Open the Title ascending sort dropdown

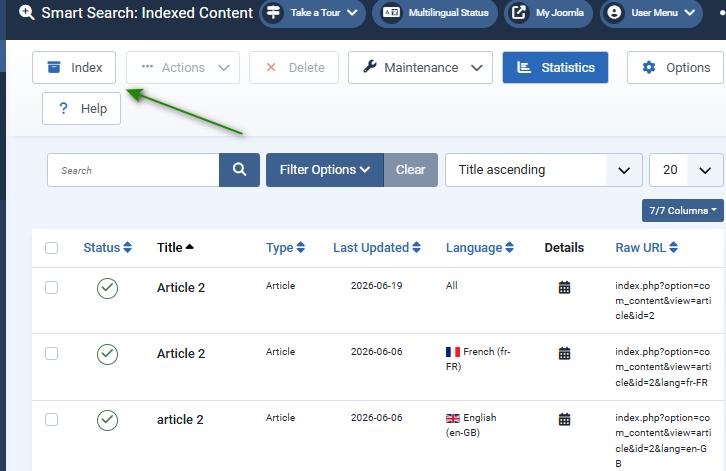544,170
